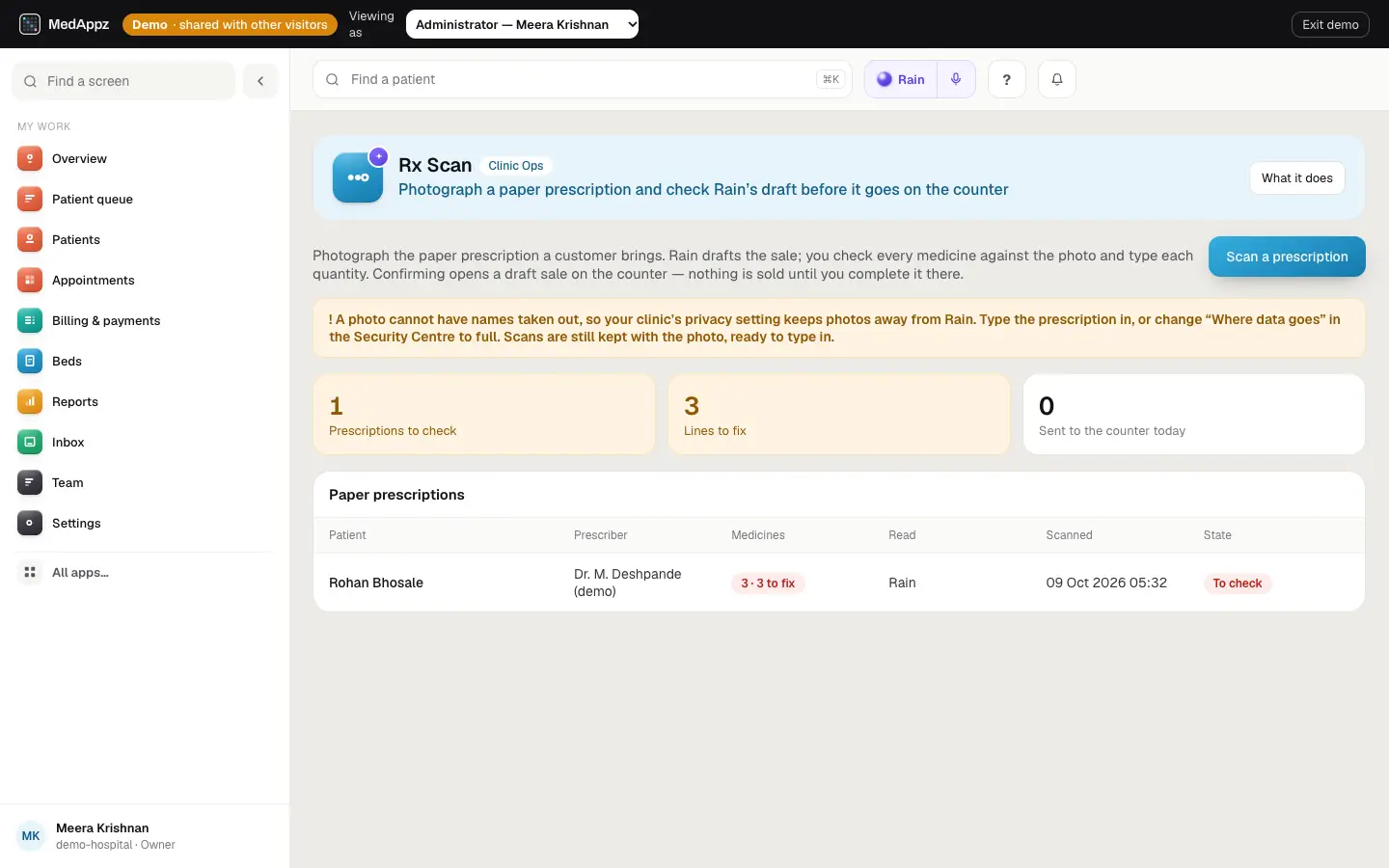This screenshot has height=868, width=1389.
Task: Select the Prescriptions to check card
Action: click(x=484, y=415)
